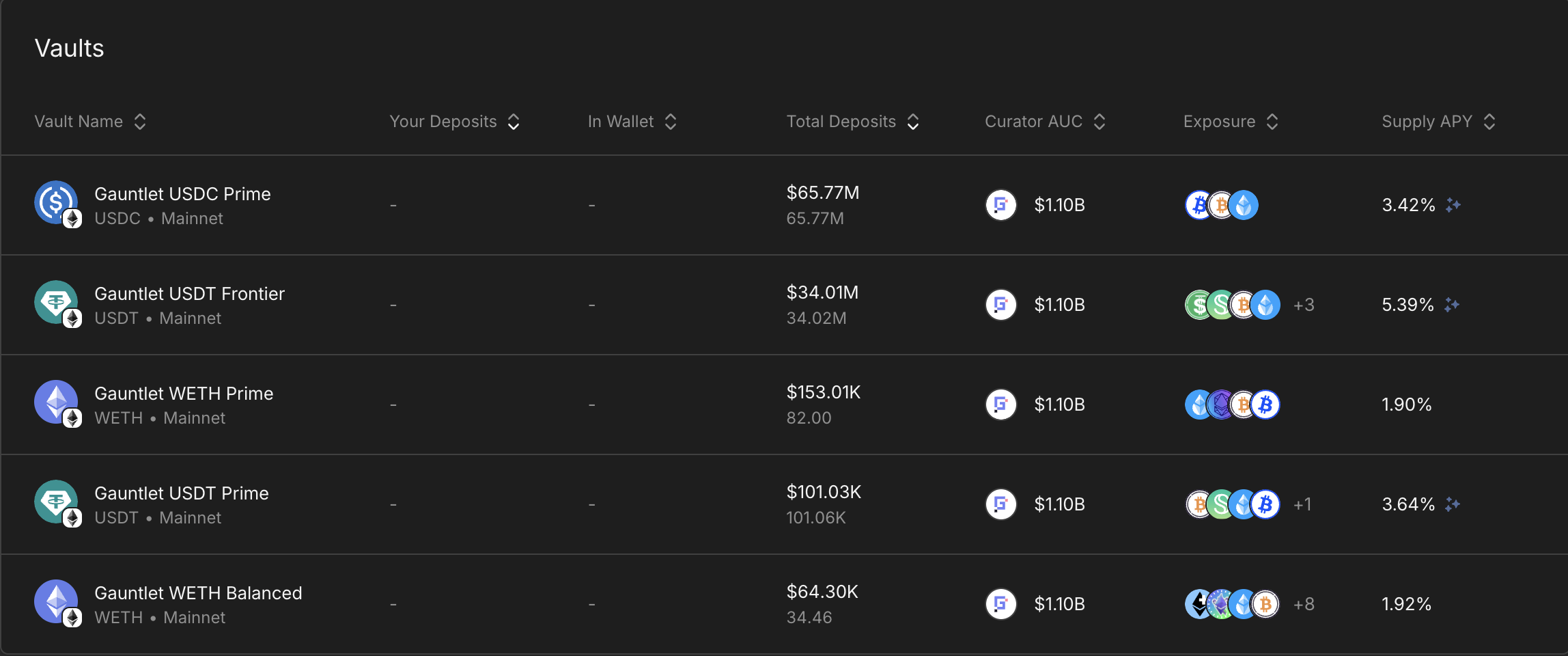Sort the In Wallet column
1568x656 pixels.
click(632, 122)
